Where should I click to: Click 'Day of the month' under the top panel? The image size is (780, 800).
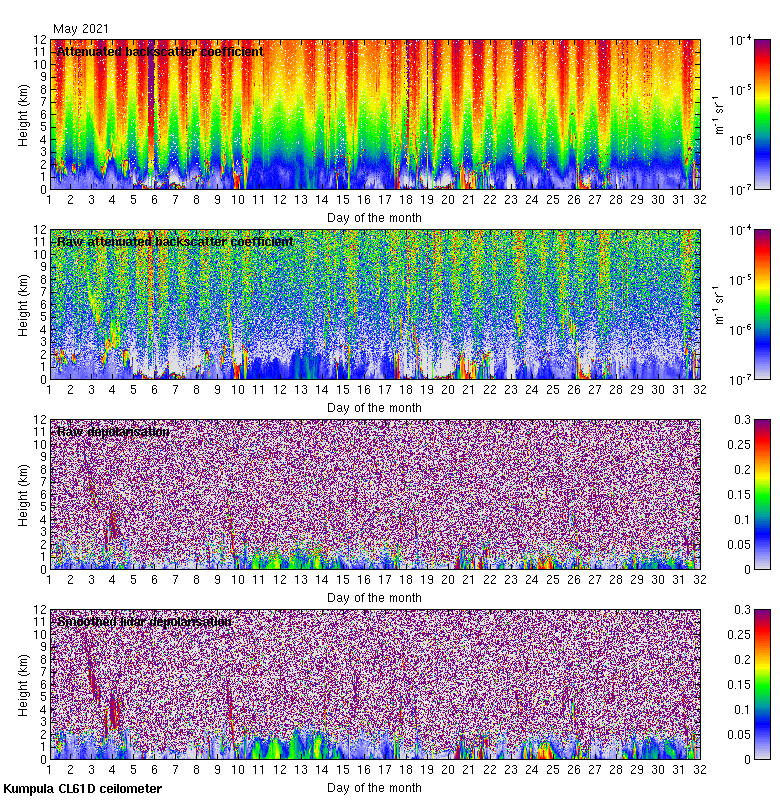point(374,218)
